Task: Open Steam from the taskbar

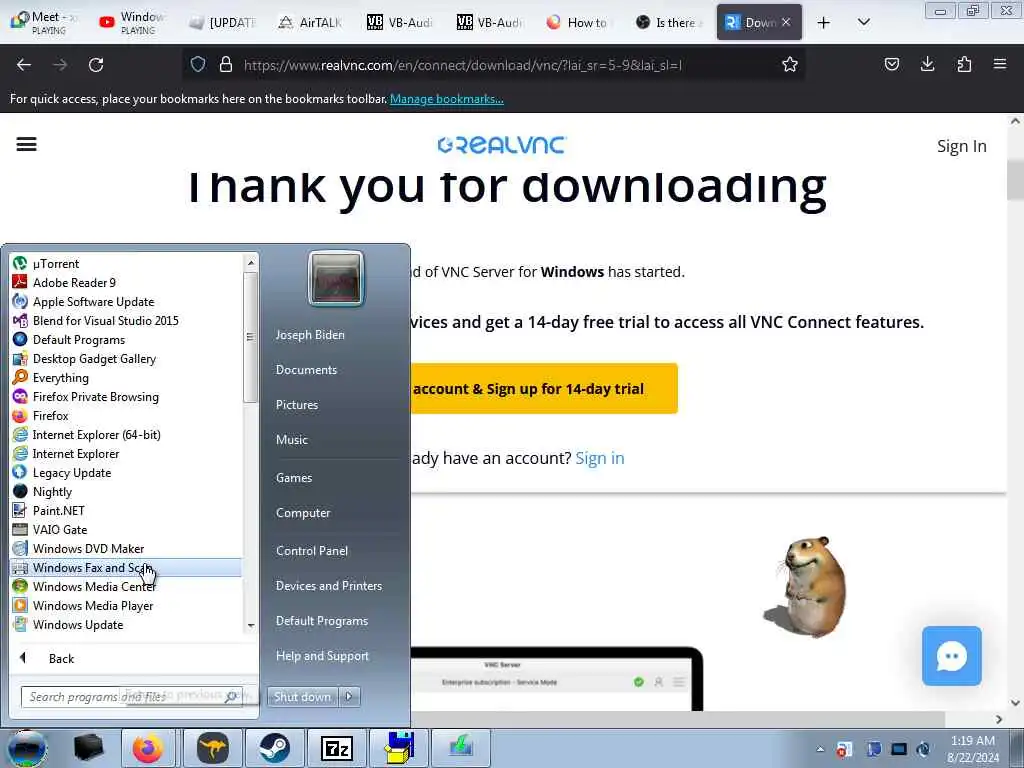Action: (274, 748)
